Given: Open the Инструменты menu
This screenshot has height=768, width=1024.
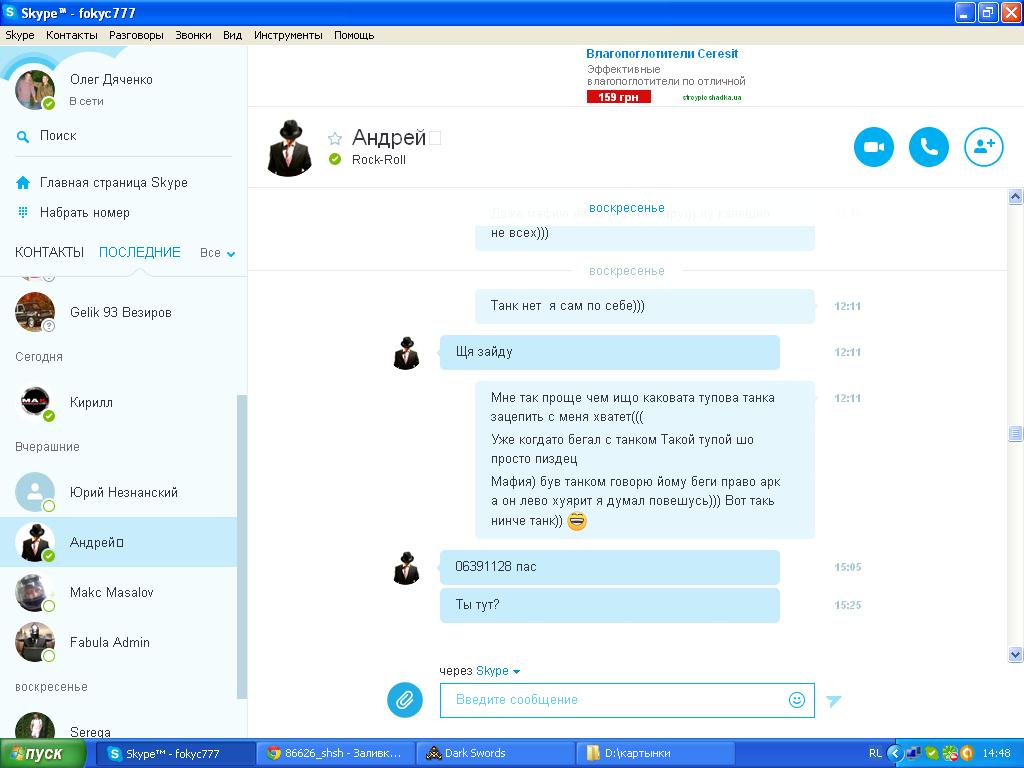Looking at the screenshot, I should (288, 35).
